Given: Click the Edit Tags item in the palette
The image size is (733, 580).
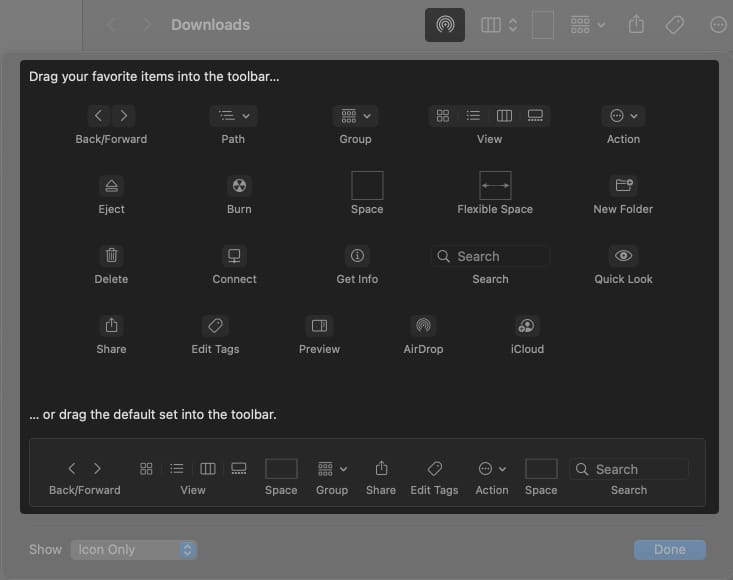Looking at the screenshot, I should tap(215, 326).
